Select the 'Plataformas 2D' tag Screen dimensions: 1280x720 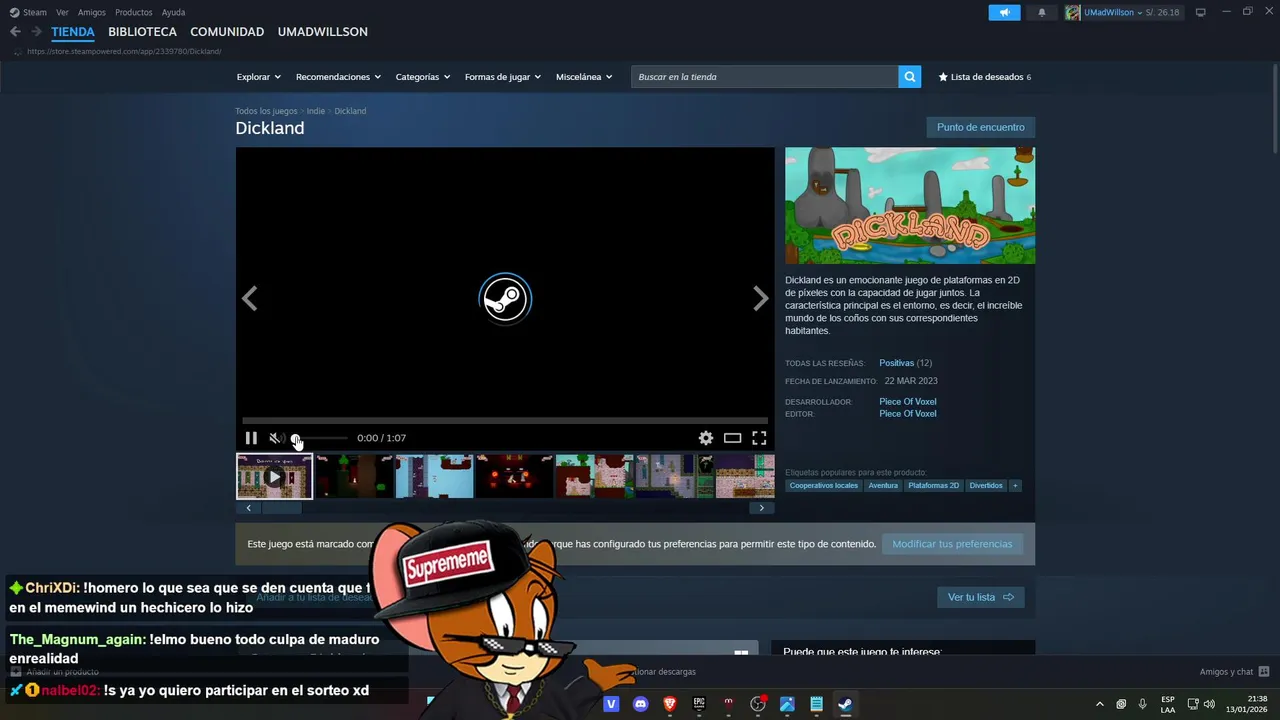pos(934,486)
